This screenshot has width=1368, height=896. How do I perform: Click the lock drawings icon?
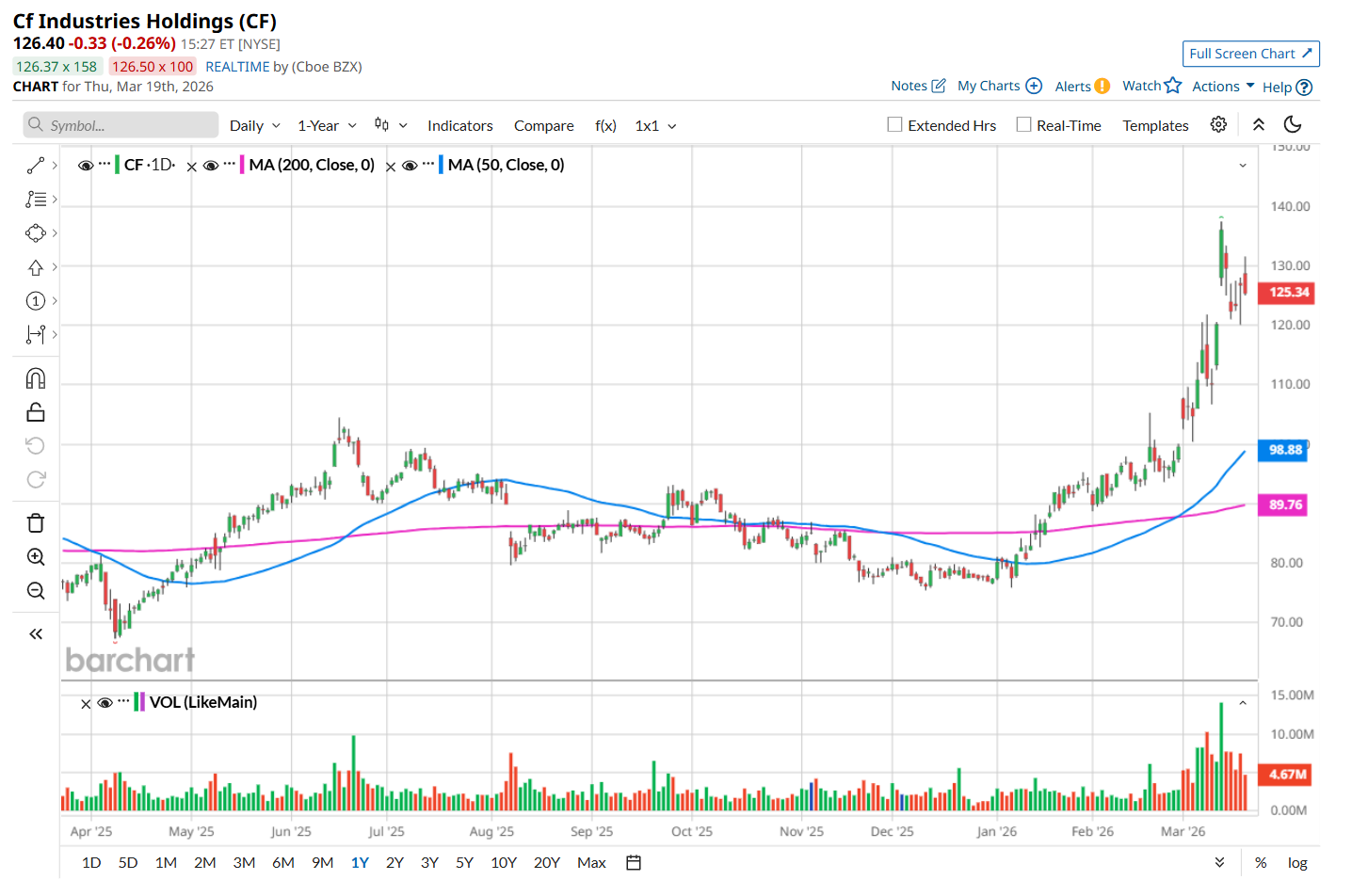point(36,412)
